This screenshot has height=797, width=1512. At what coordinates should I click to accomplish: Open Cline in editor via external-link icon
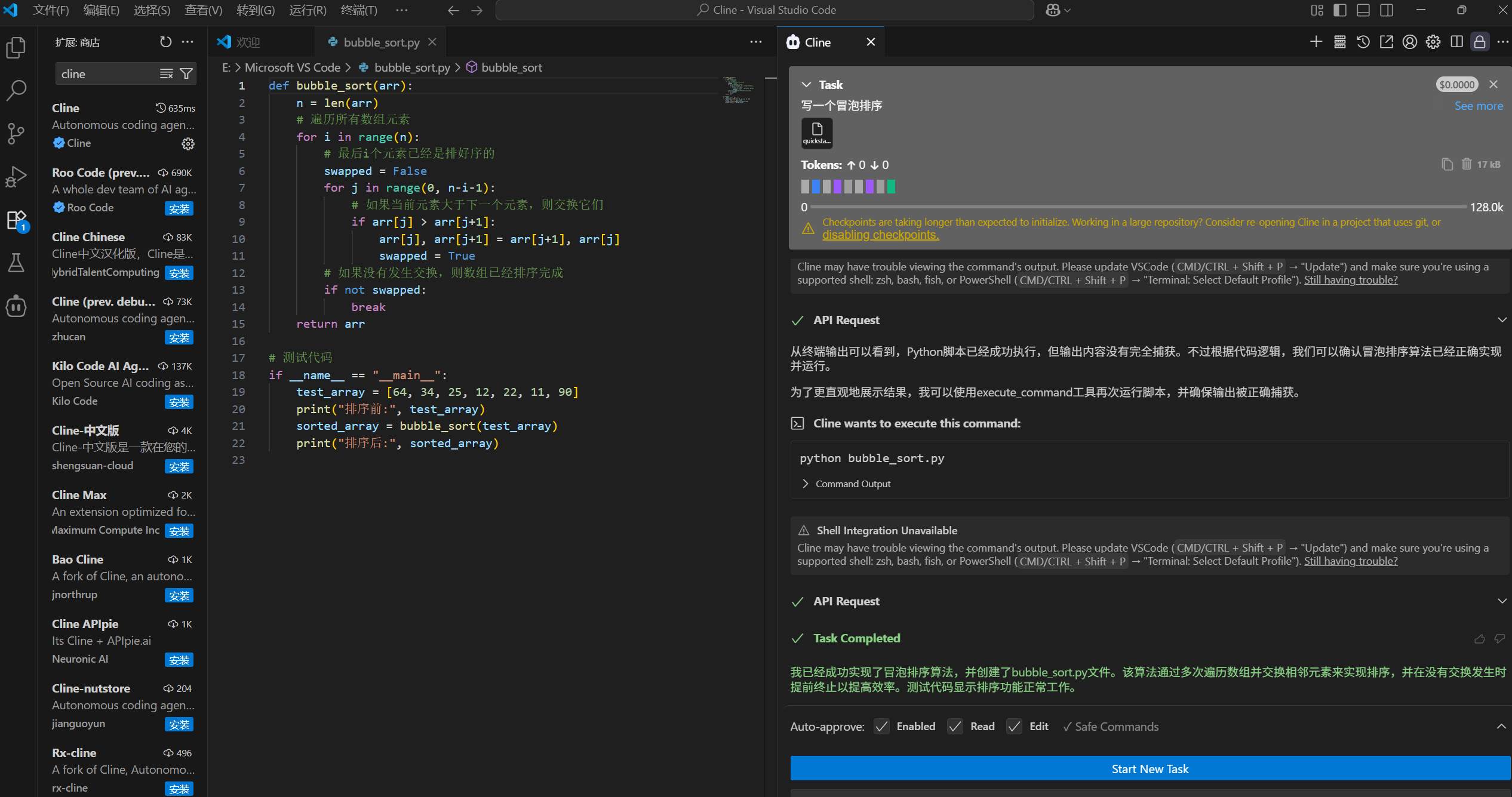[x=1386, y=42]
